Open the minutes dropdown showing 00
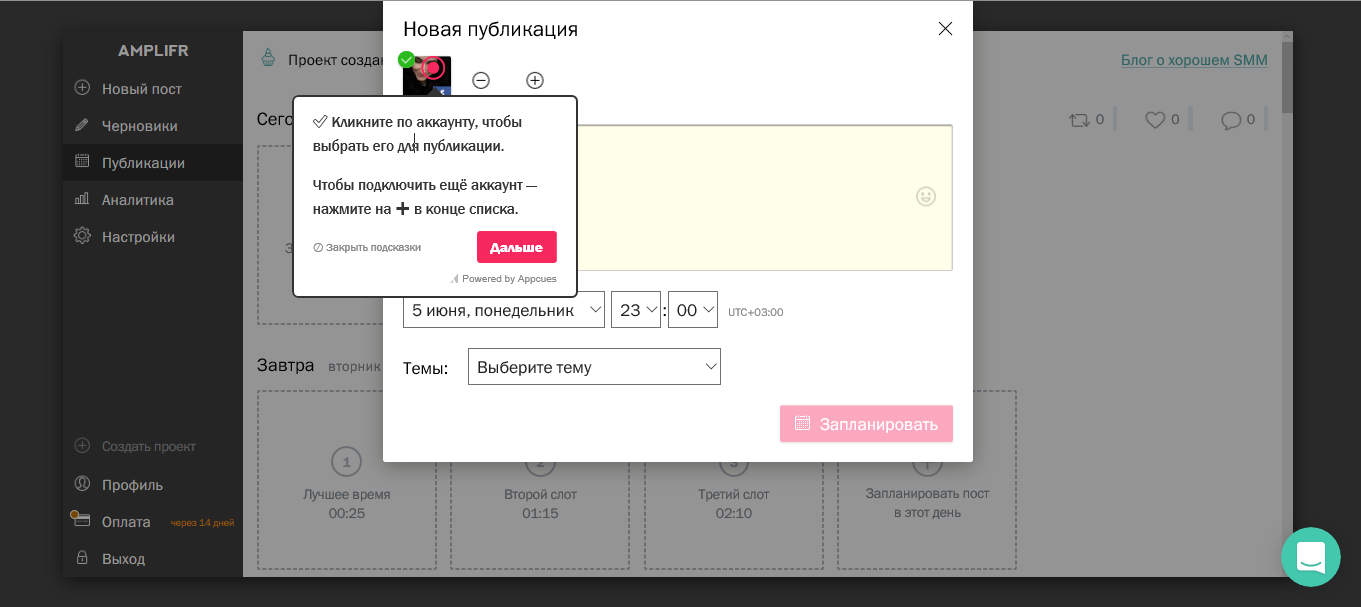Screen dimensions: 1361x607 (x=693, y=310)
